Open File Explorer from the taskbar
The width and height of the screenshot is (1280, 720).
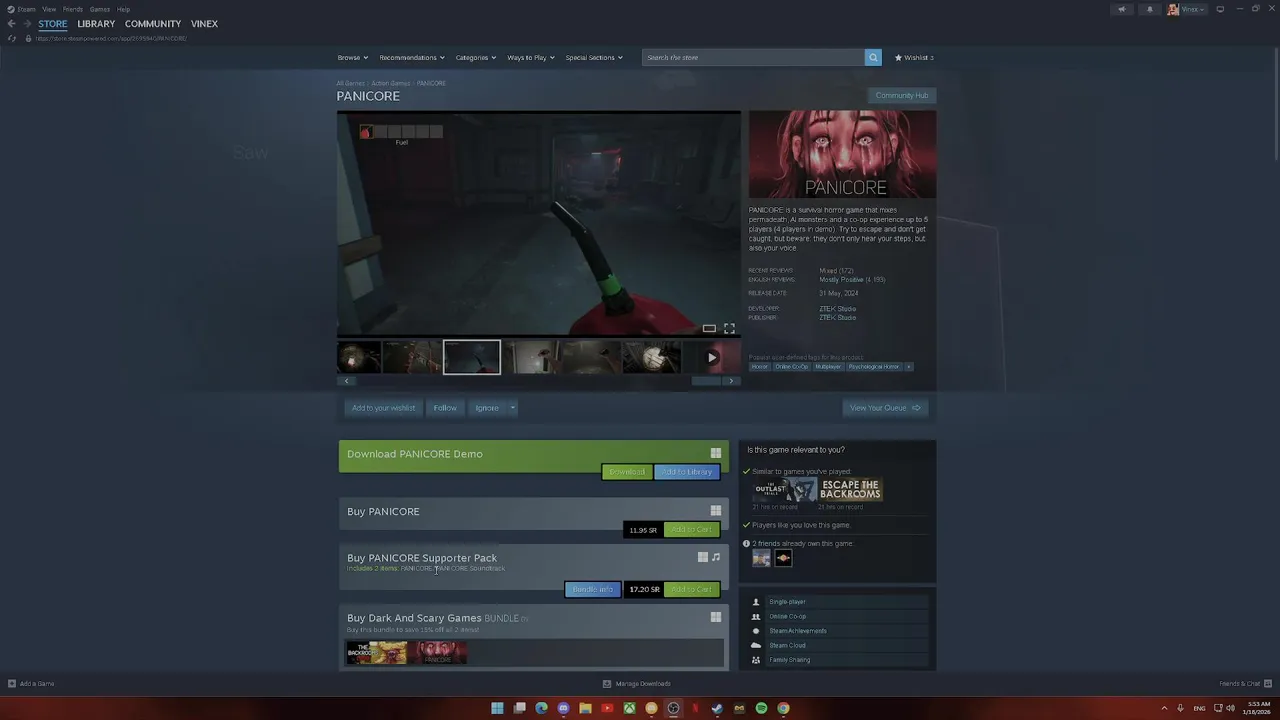(x=585, y=708)
